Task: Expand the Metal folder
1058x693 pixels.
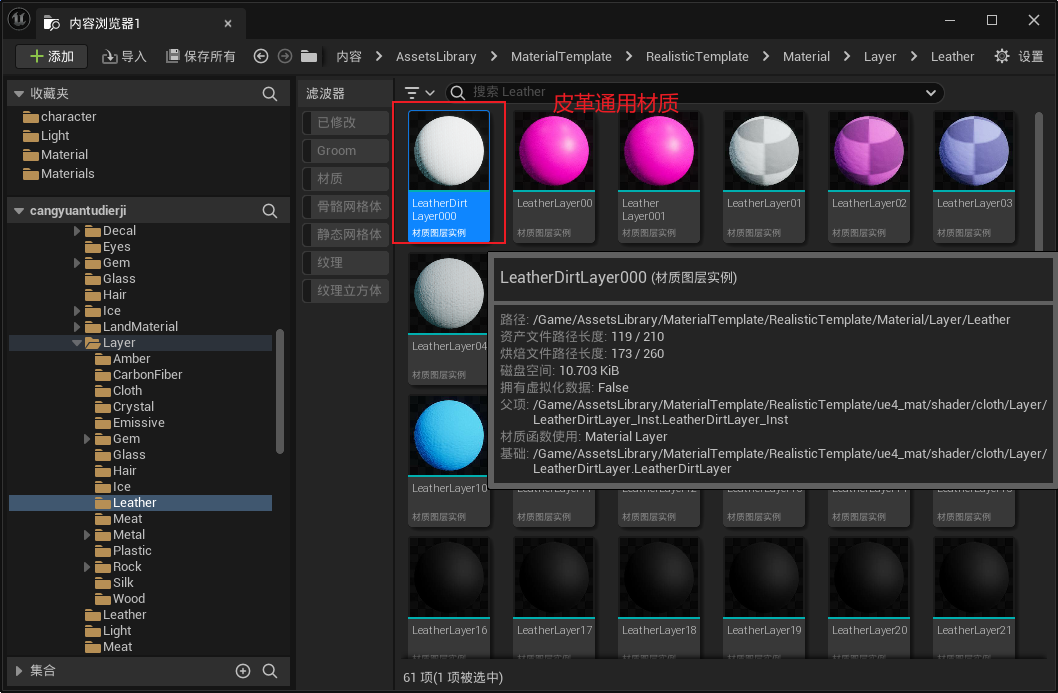Action: point(89,535)
